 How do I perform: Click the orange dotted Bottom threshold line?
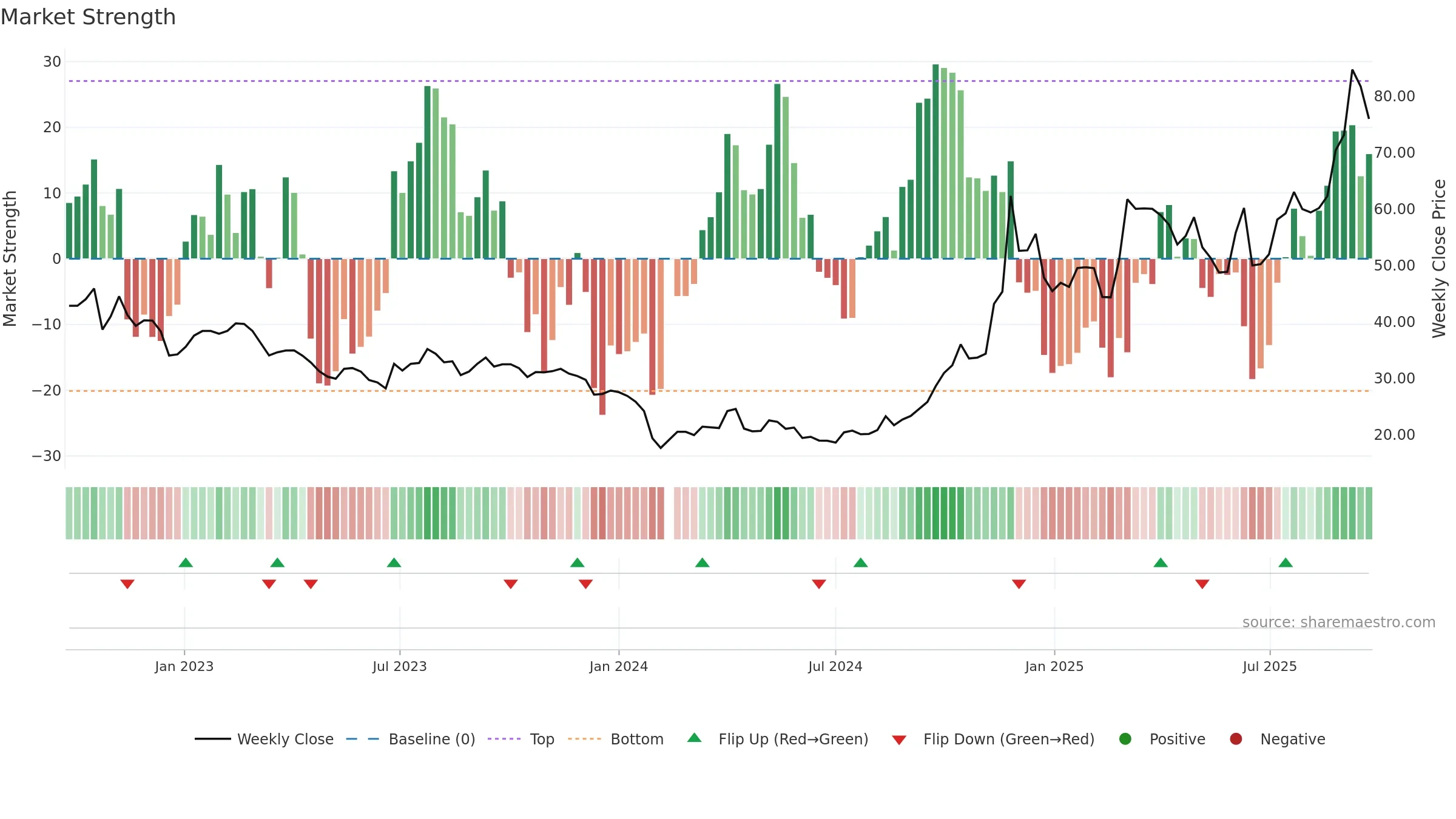coord(719,391)
